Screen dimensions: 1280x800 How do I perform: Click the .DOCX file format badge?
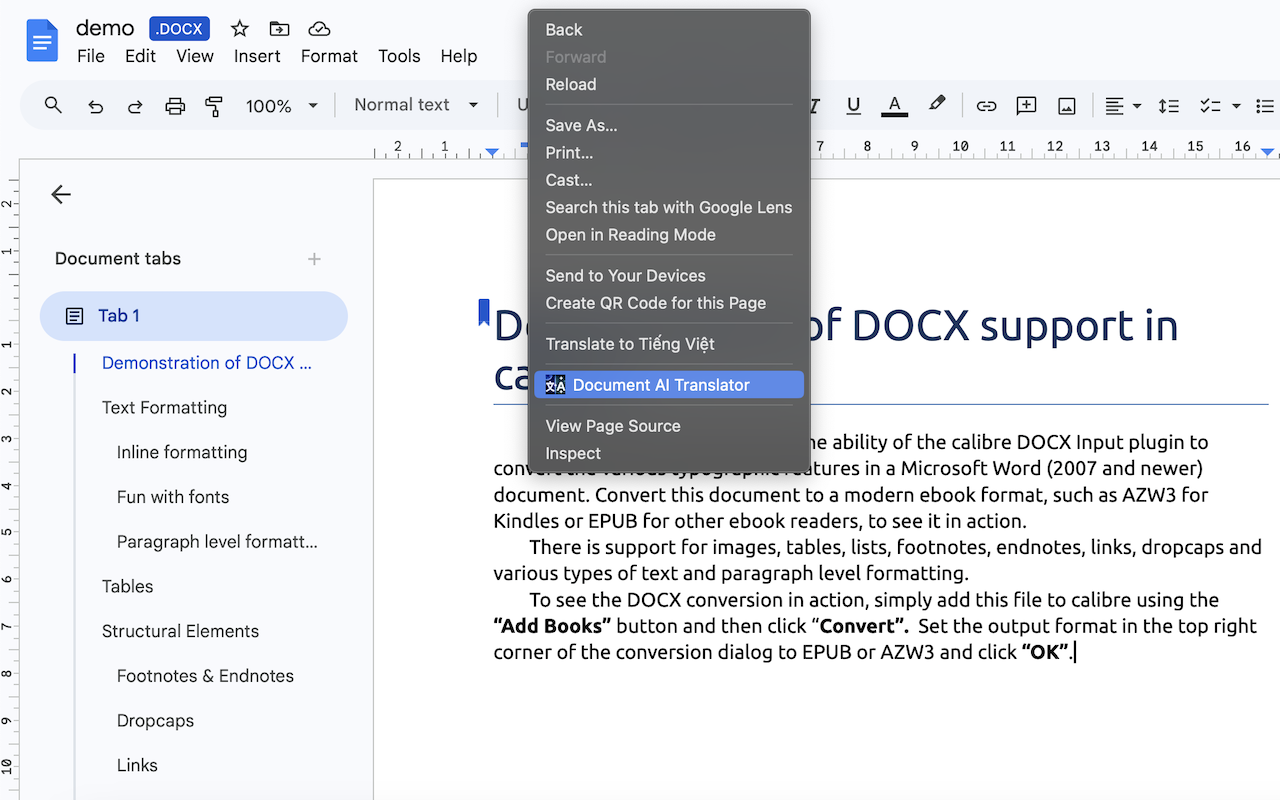pos(180,29)
